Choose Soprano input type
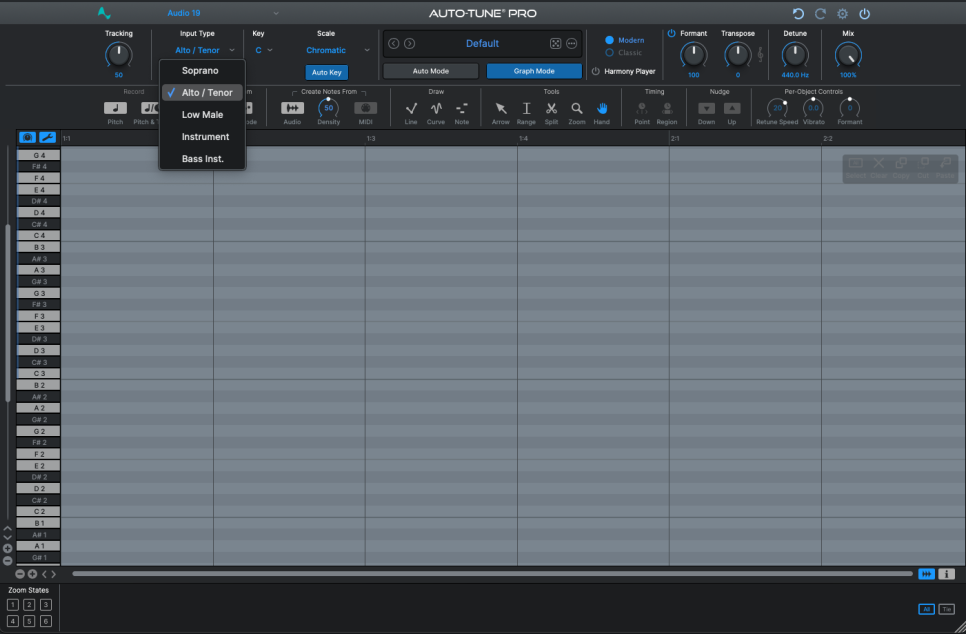The height and width of the screenshot is (634, 966). click(x=203, y=71)
